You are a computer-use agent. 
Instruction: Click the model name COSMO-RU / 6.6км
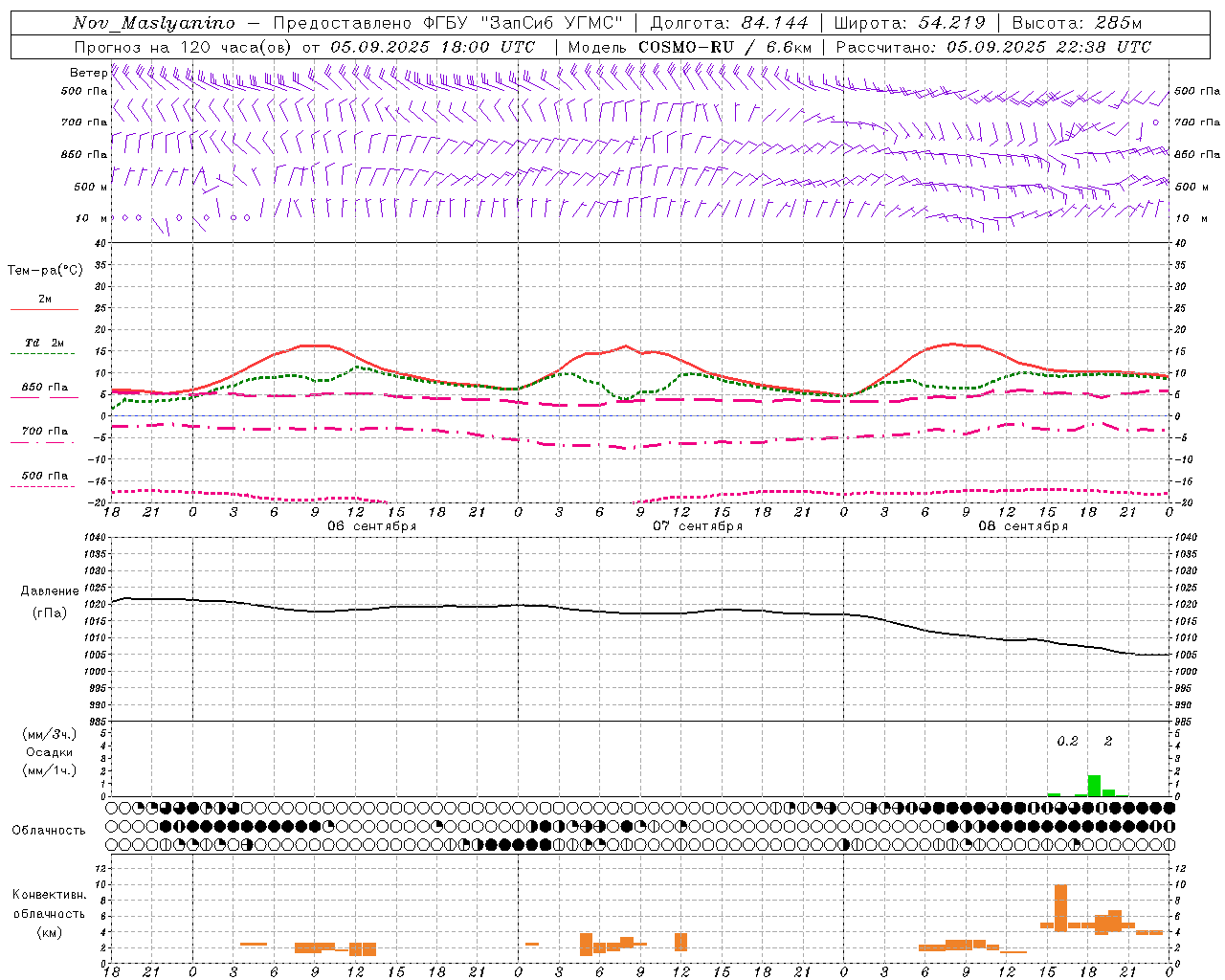pyautogui.click(x=725, y=47)
